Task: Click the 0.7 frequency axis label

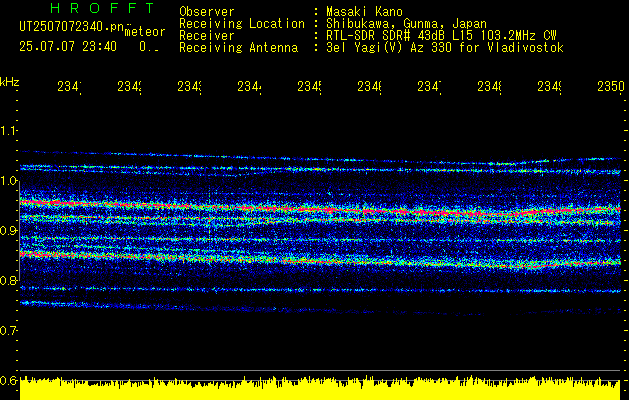Action: coord(8,330)
